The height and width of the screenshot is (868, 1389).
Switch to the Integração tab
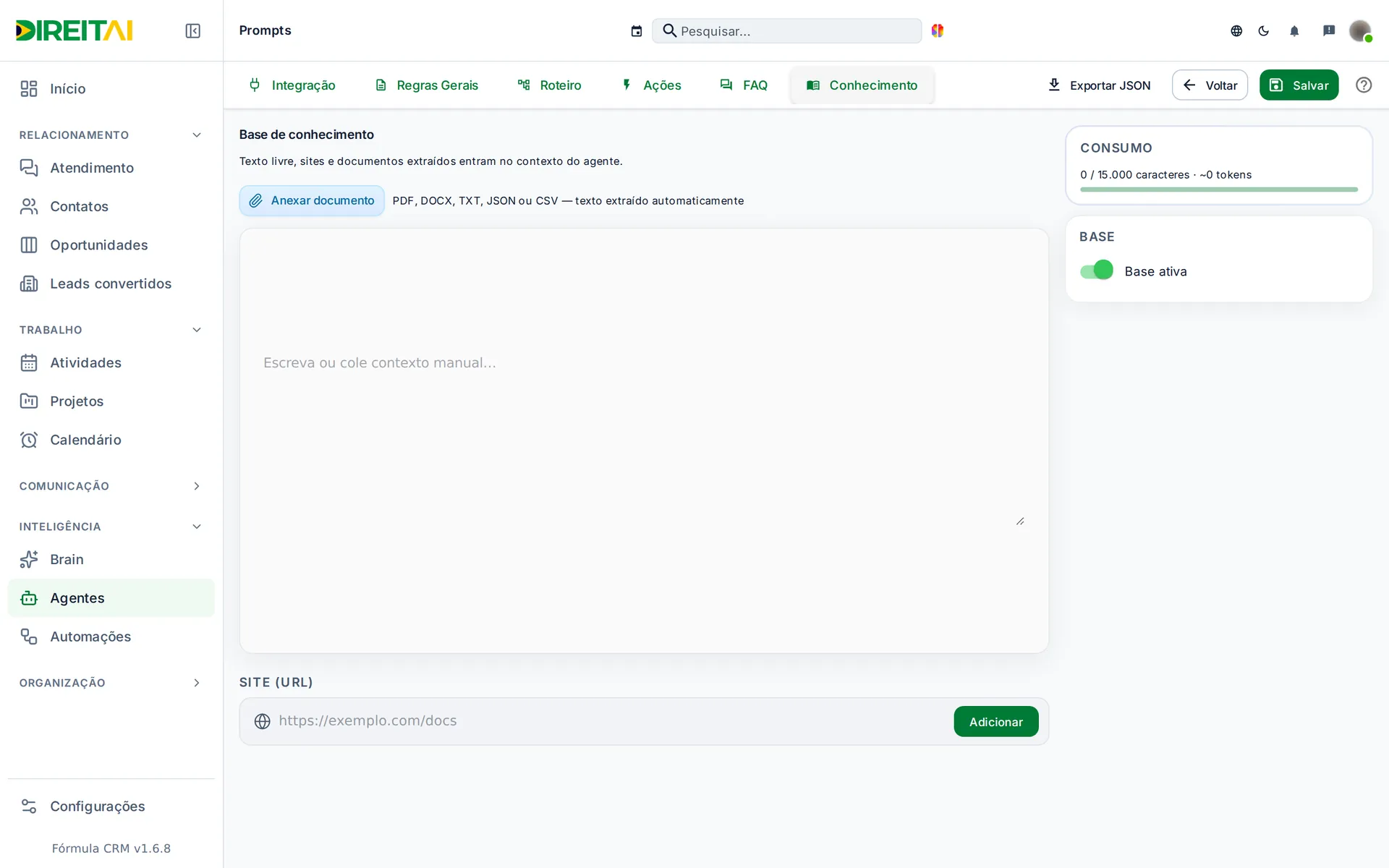point(292,85)
